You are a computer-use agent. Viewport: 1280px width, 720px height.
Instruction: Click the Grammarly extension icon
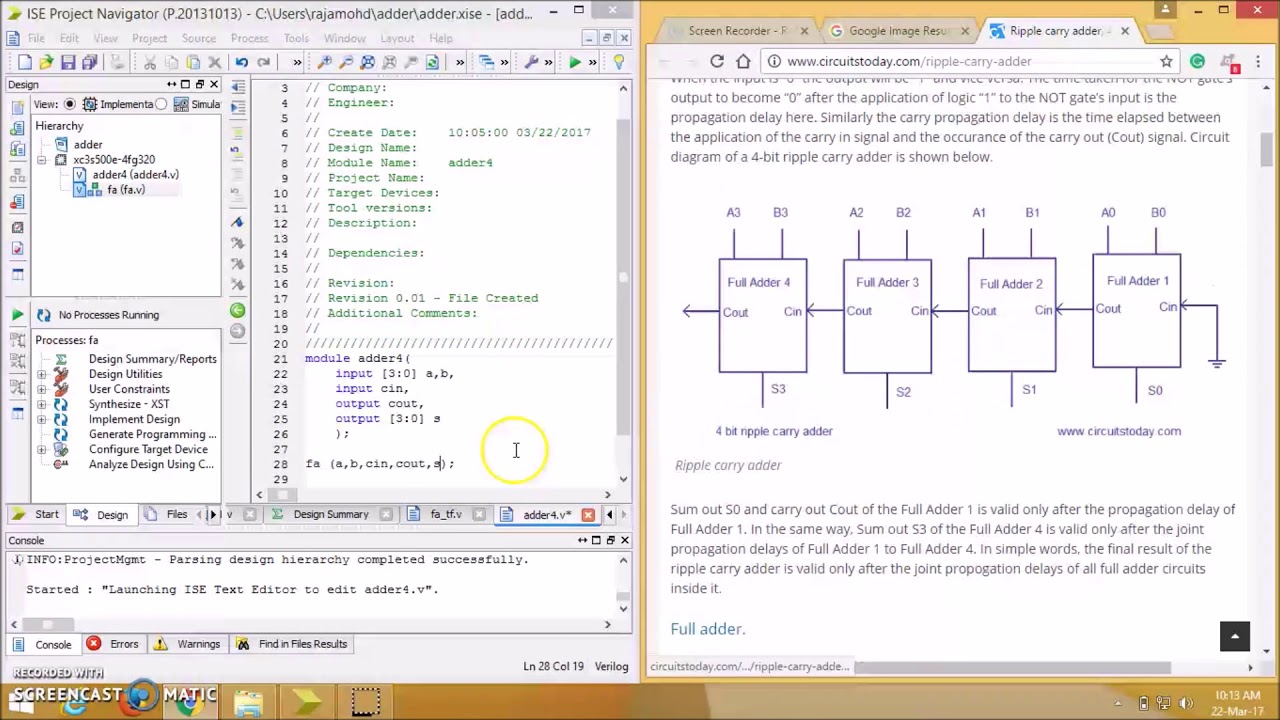tap(1197, 61)
